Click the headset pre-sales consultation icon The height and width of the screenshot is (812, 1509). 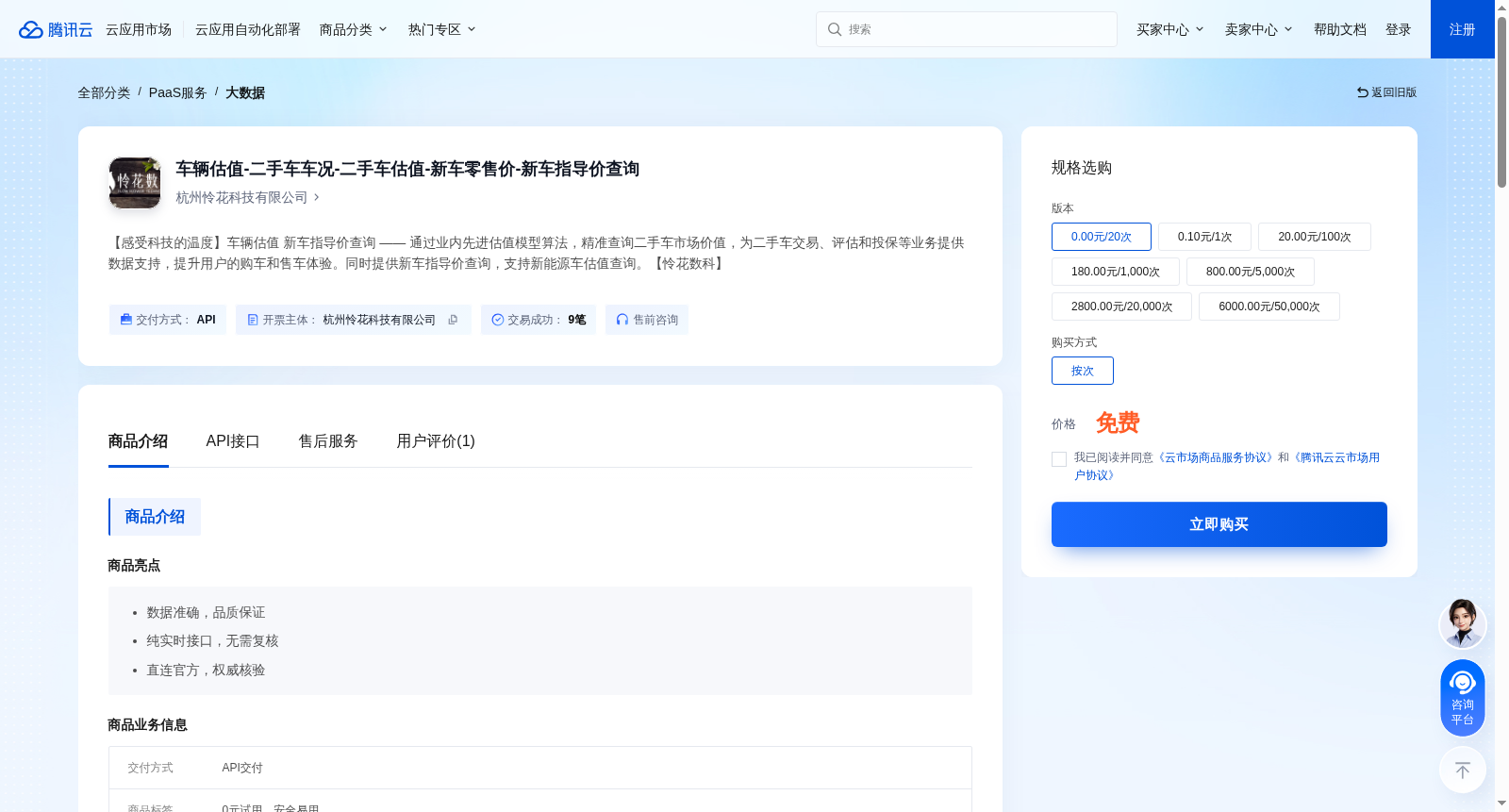(x=622, y=320)
